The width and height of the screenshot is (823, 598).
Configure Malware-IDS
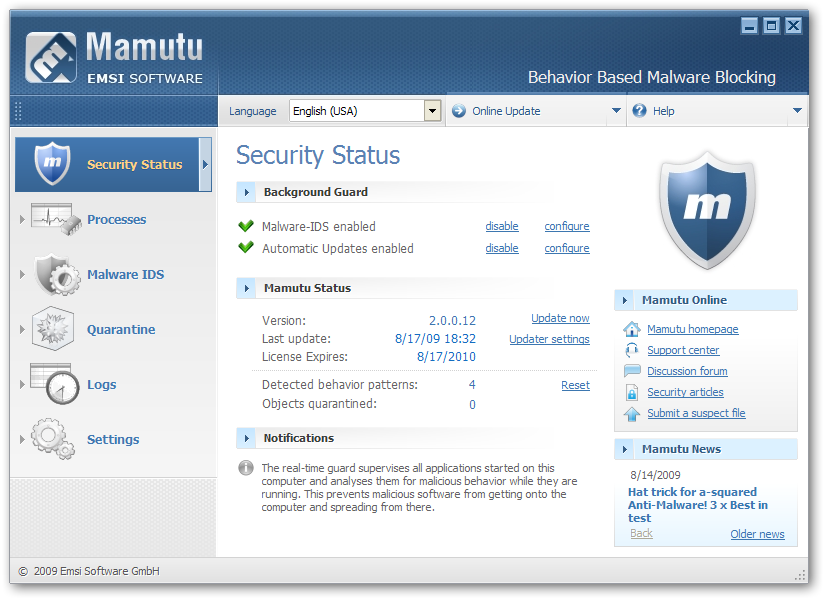tap(567, 226)
